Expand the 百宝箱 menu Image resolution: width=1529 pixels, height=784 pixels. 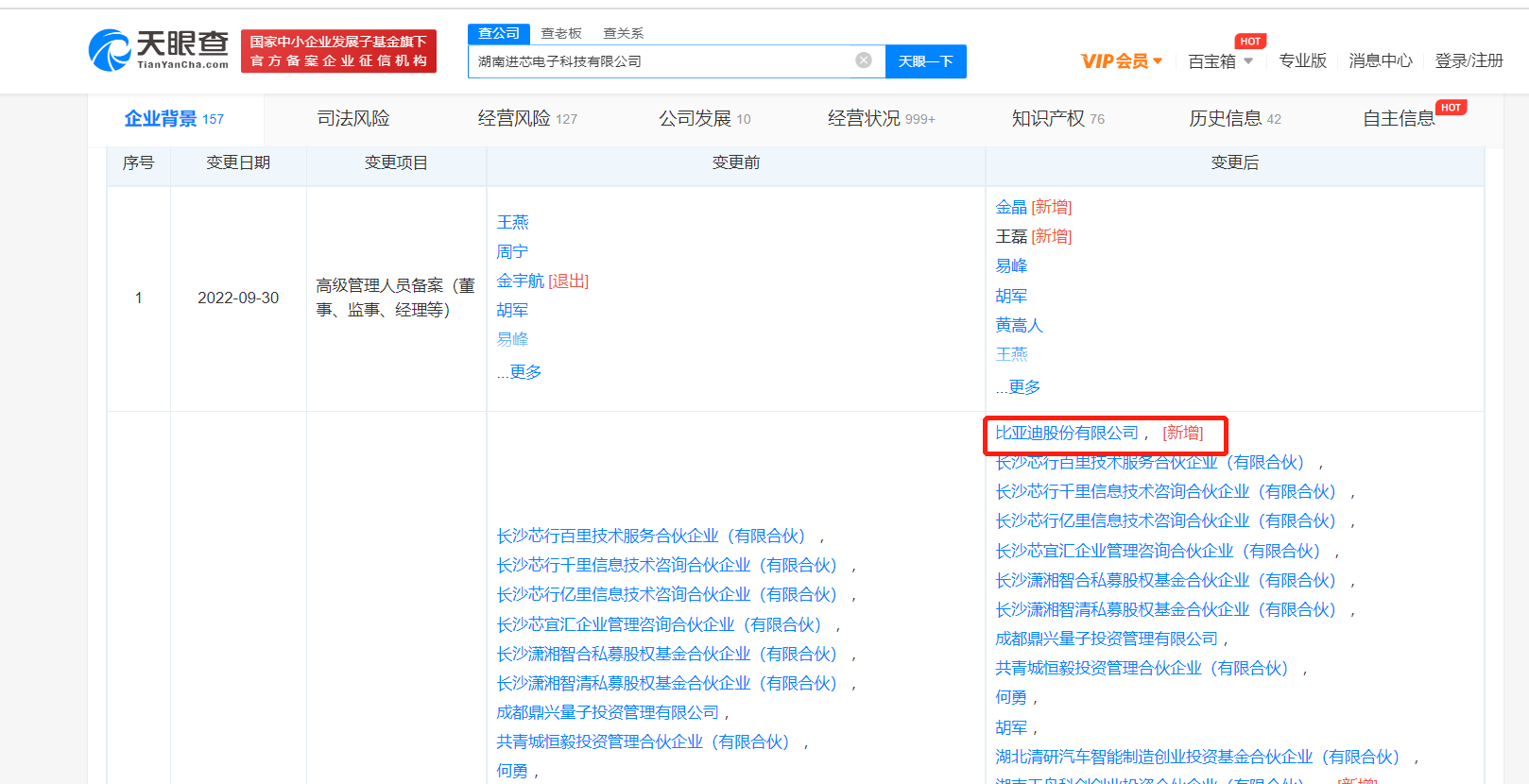pyautogui.click(x=1220, y=61)
